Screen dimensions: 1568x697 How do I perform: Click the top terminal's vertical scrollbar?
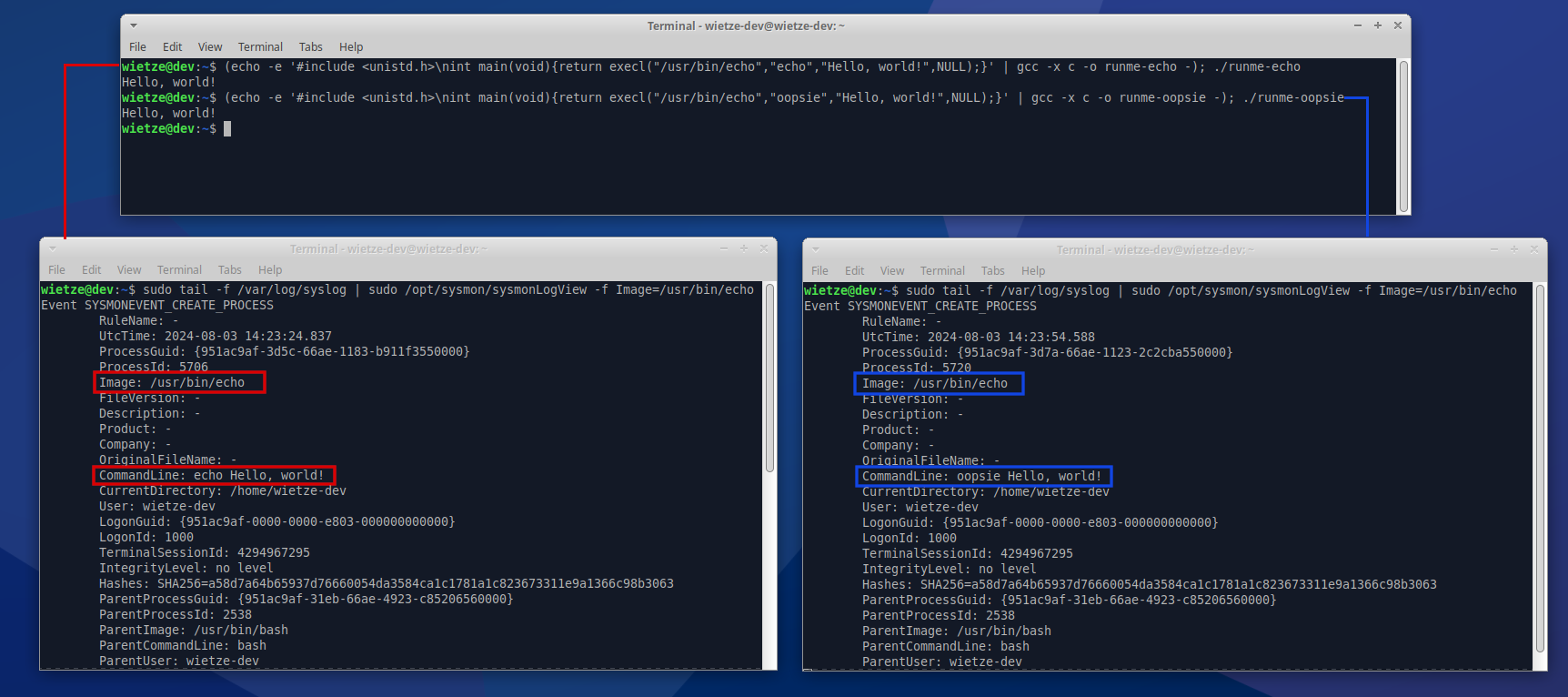(1403, 136)
